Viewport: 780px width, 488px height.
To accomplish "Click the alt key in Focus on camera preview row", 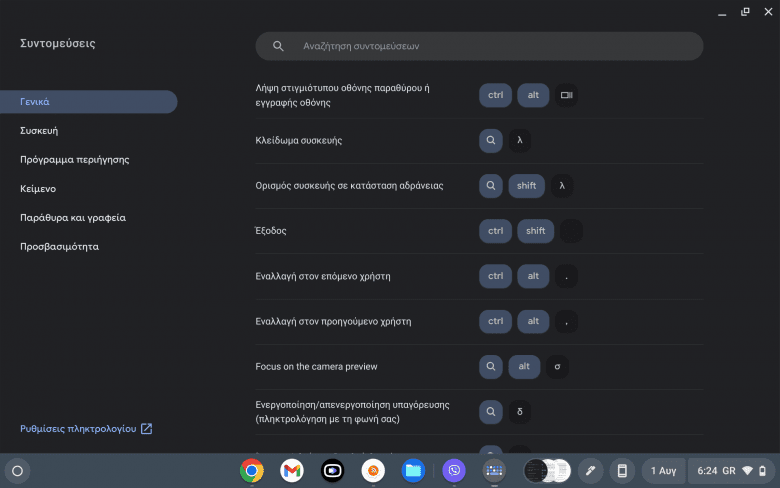I will pos(524,367).
